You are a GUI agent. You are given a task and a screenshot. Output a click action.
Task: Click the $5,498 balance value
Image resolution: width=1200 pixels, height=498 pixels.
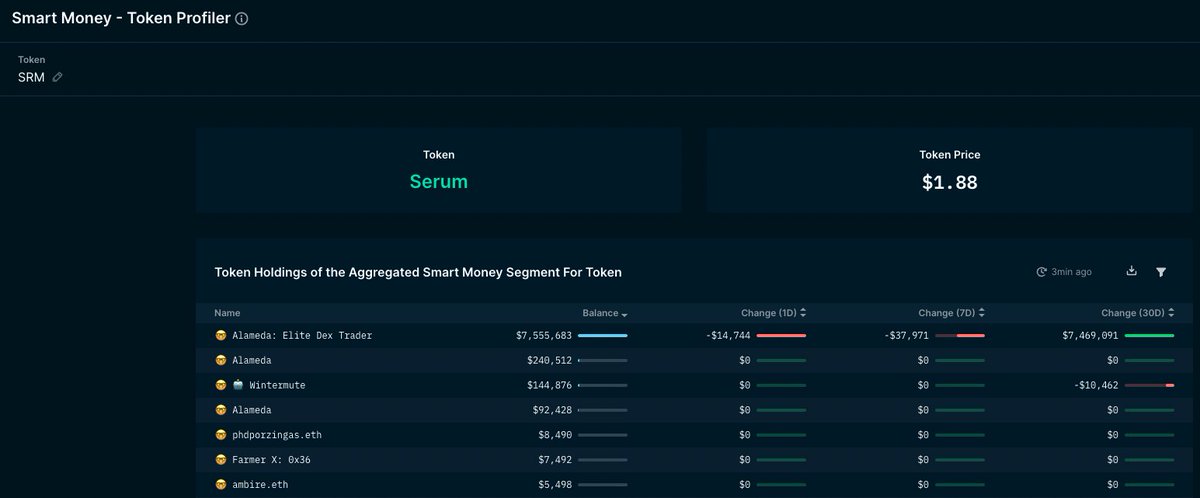pyautogui.click(x=555, y=485)
